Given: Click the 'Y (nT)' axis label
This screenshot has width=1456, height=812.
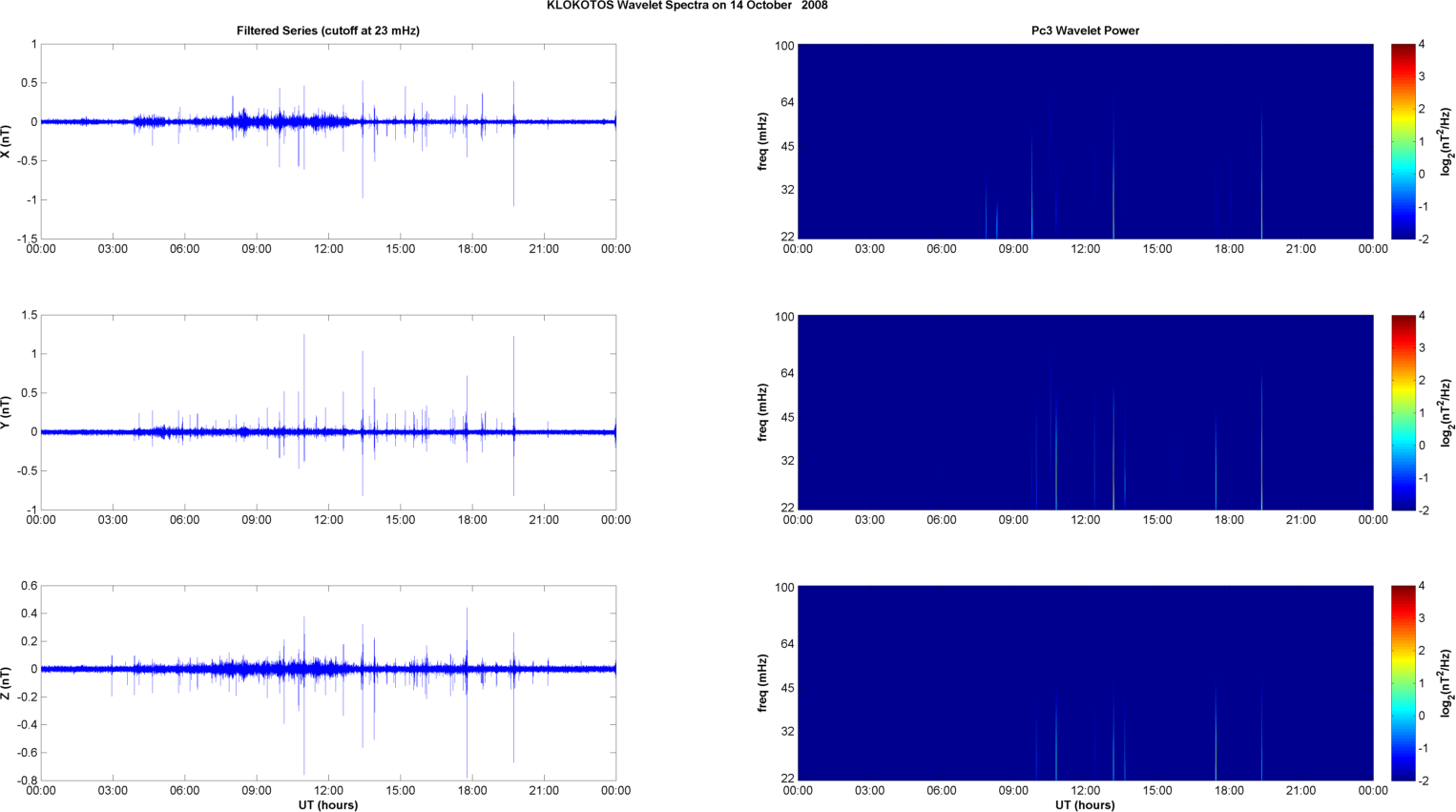Looking at the screenshot, I should click(7, 412).
